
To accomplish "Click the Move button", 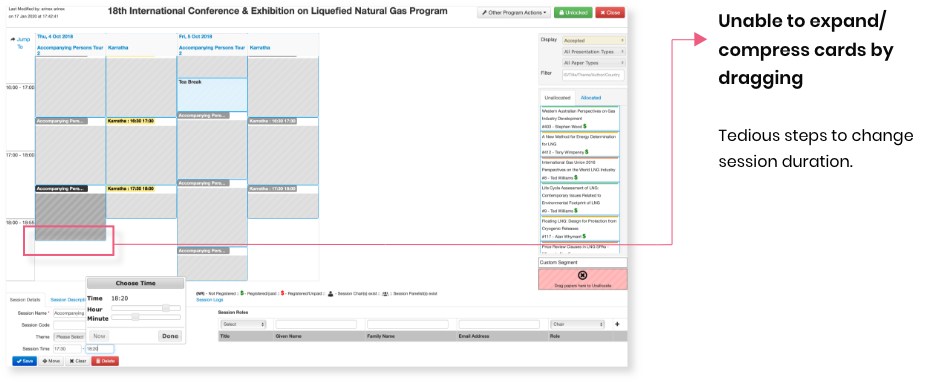I will 51,361.
